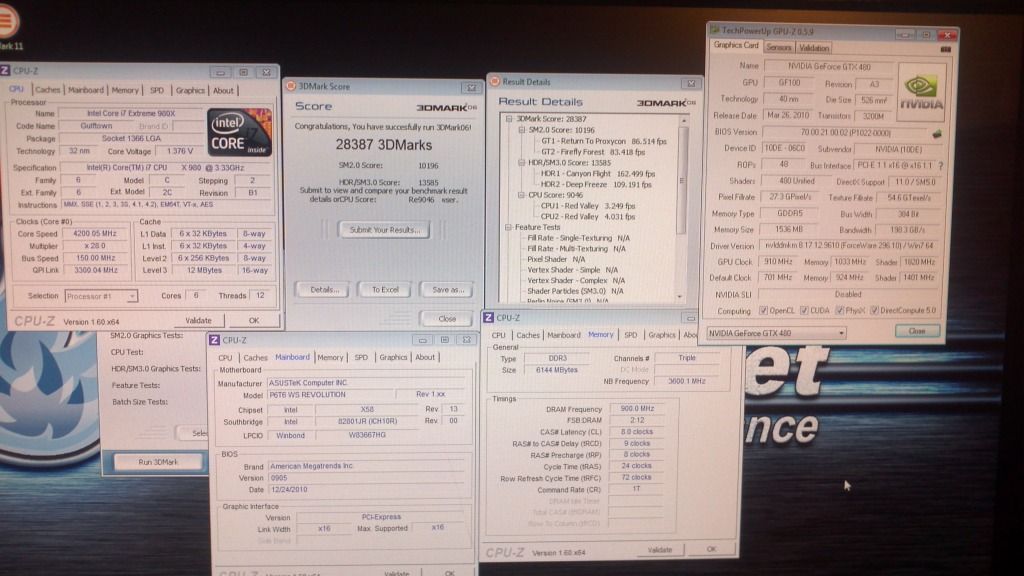The height and width of the screenshot is (576, 1024).
Task: Click Validate in the CPU-Z Memory window
Action: (x=660, y=550)
